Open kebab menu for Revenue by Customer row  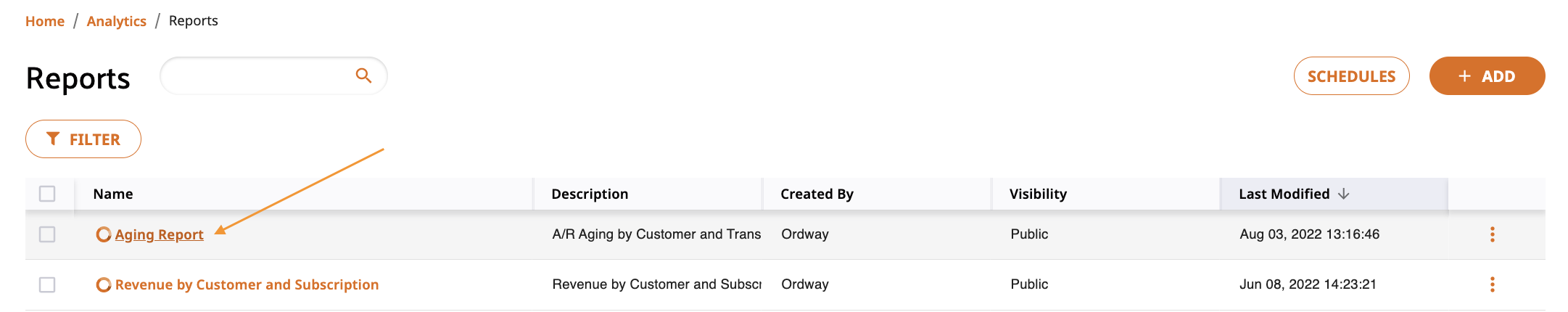(1492, 284)
